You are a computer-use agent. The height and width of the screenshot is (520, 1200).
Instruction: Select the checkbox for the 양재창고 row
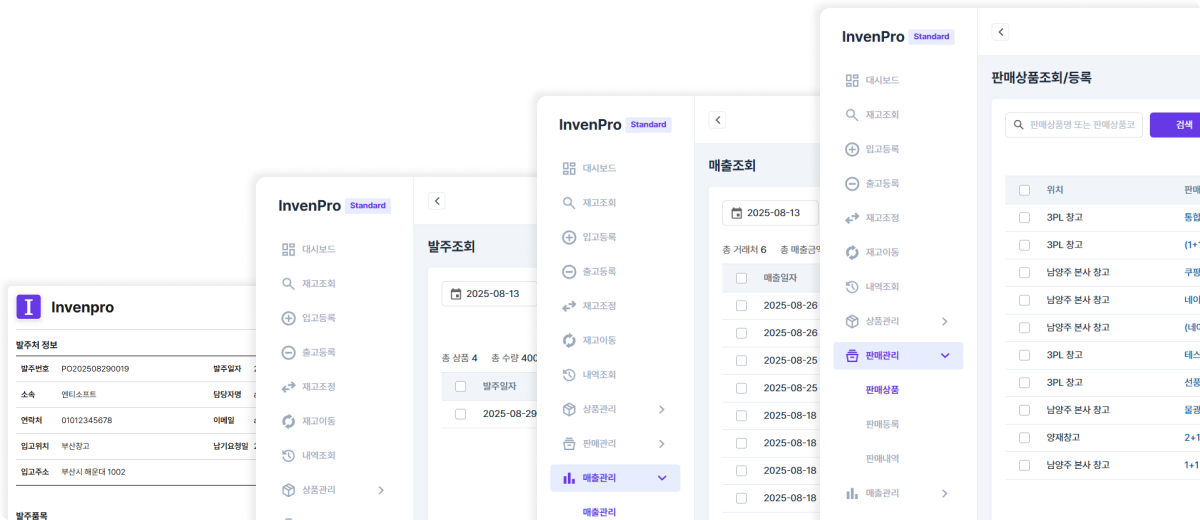[x=1024, y=437]
